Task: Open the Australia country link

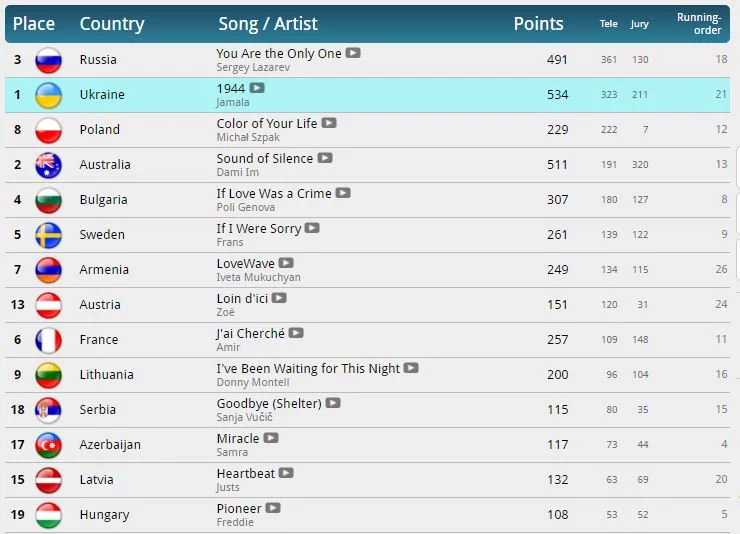Action: click(x=105, y=164)
